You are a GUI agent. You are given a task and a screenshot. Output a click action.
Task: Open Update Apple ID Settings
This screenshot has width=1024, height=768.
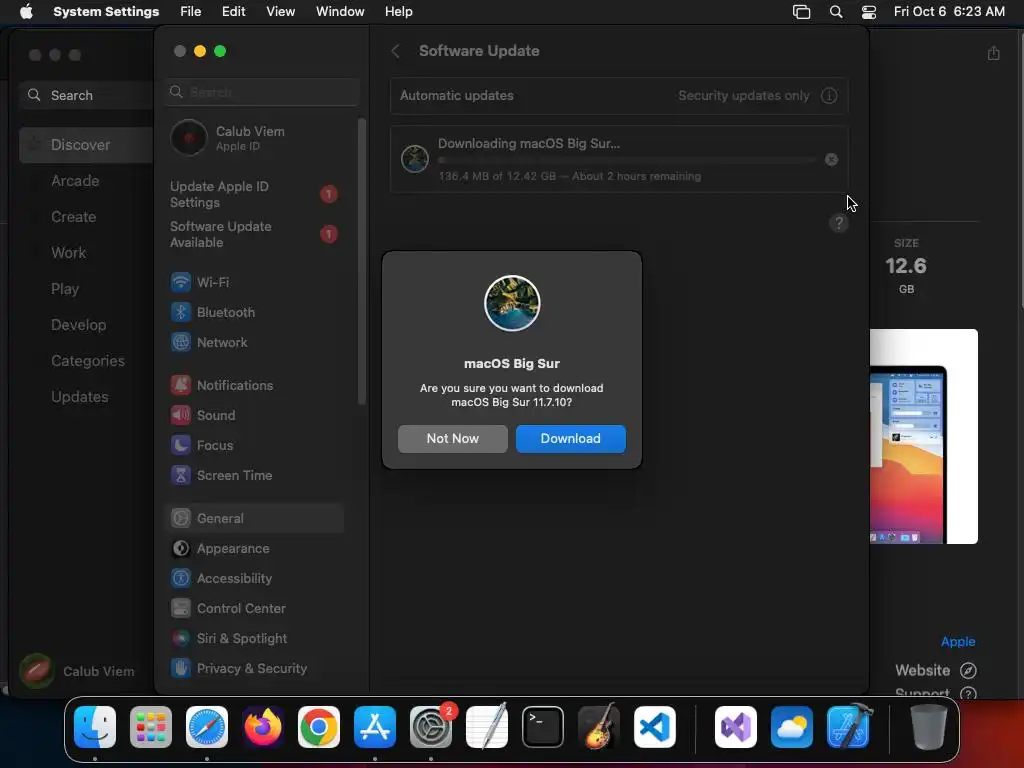pyautogui.click(x=255, y=195)
